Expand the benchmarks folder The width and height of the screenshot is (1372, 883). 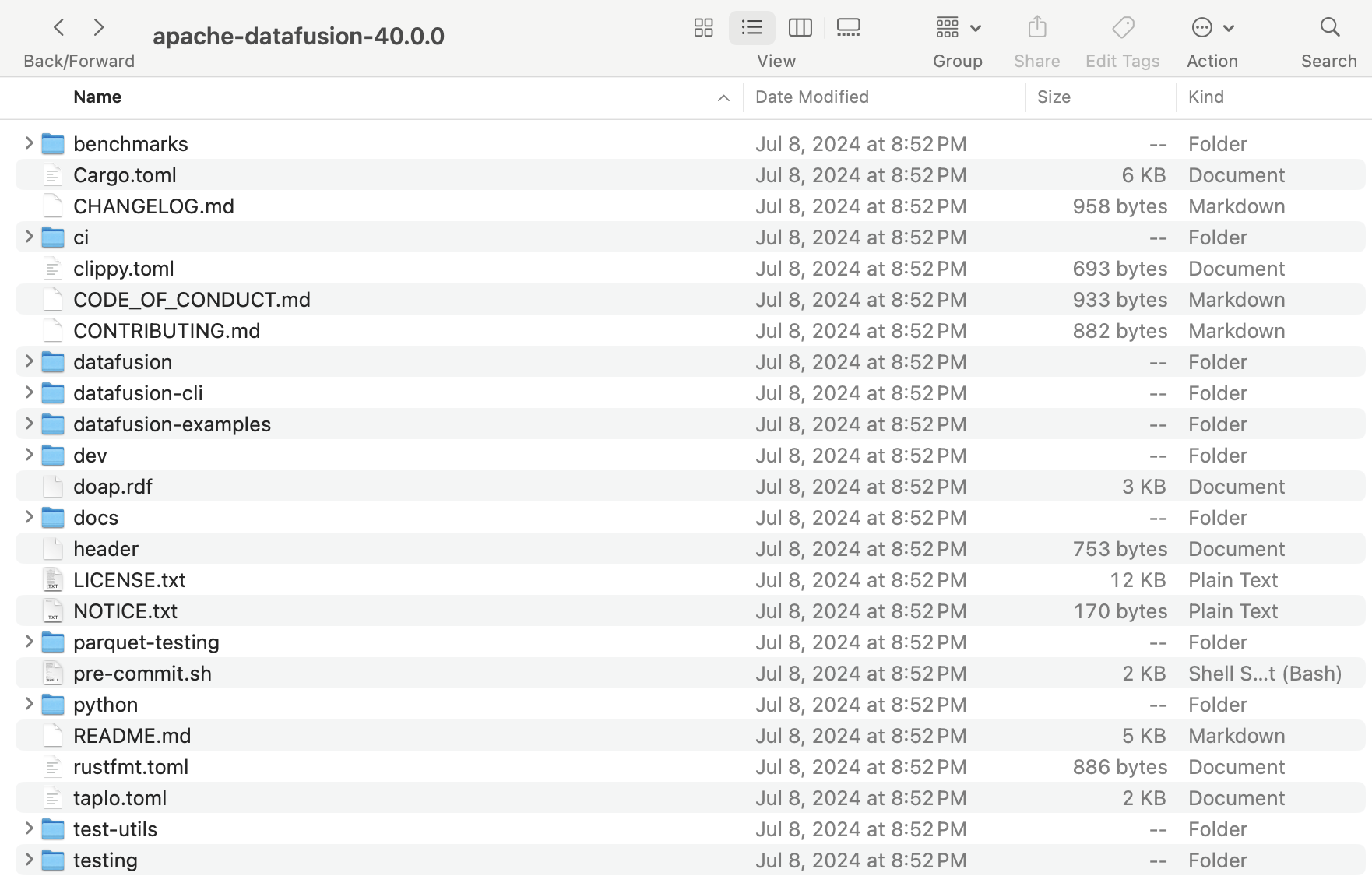[x=29, y=143]
